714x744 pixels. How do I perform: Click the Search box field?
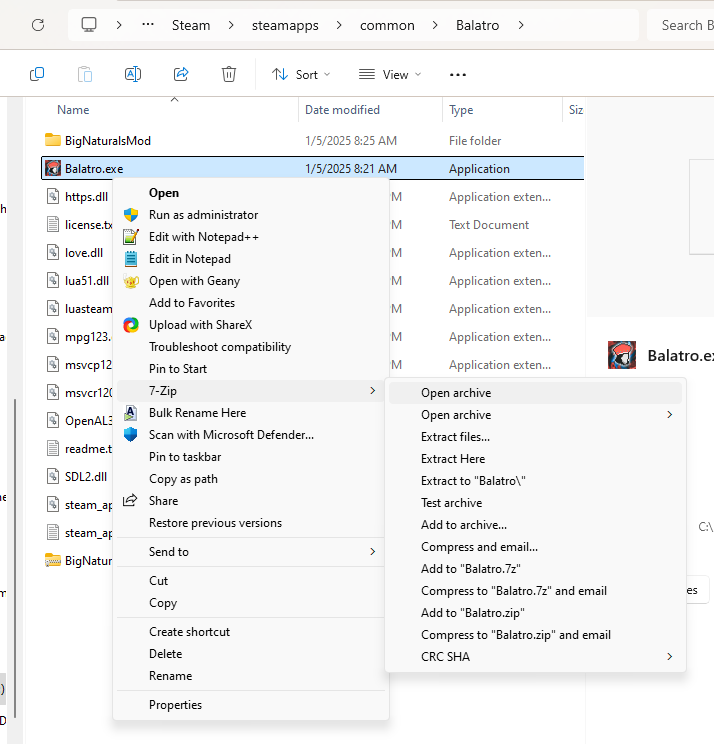(681, 25)
